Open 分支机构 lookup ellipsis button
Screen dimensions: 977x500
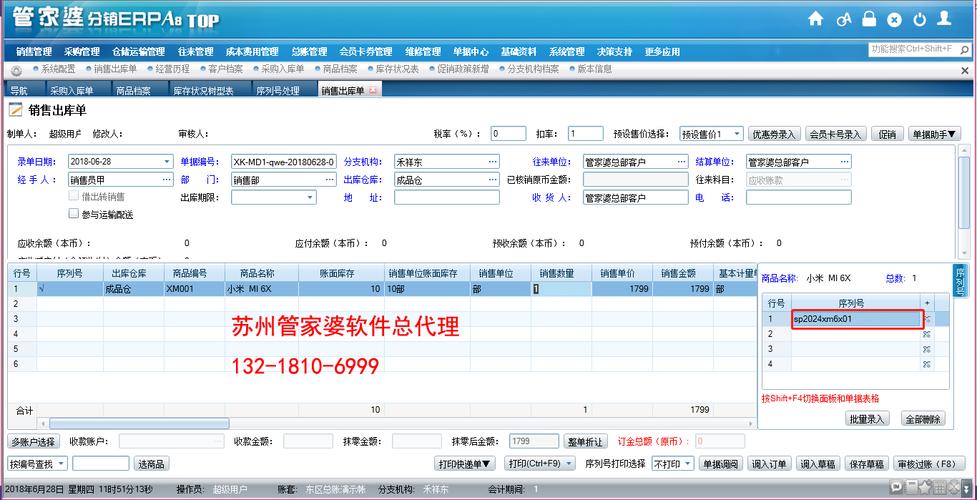click(x=493, y=162)
